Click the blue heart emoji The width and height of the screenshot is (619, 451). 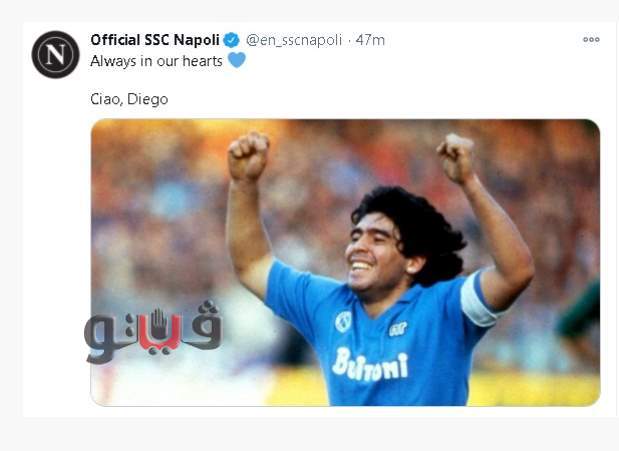click(237, 60)
